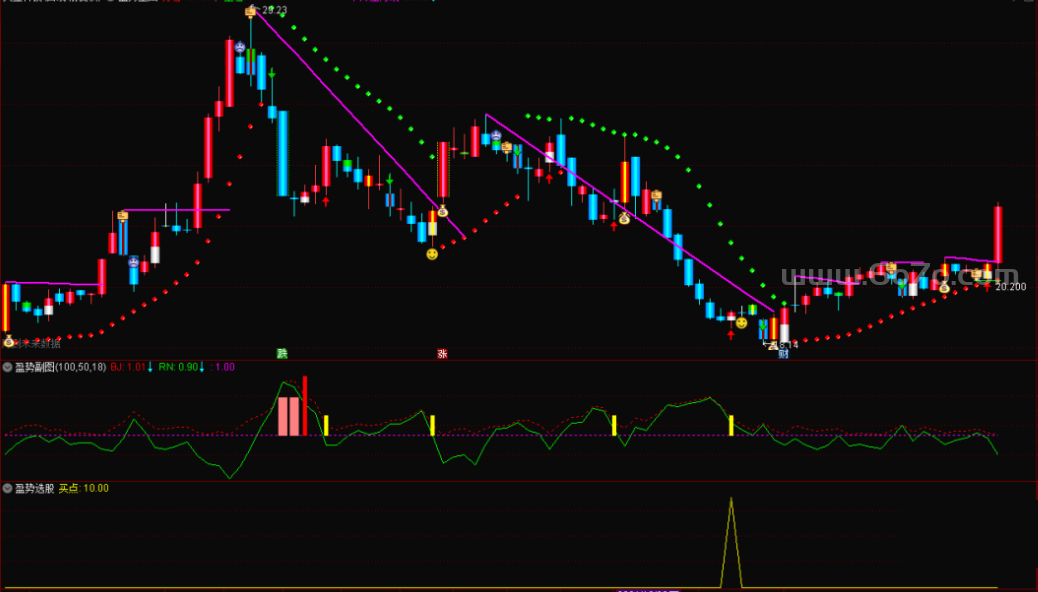This screenshot has height=592, width=1038.
Task: Click the signboard icon beside 29.23 high
Action: [250, 12]
